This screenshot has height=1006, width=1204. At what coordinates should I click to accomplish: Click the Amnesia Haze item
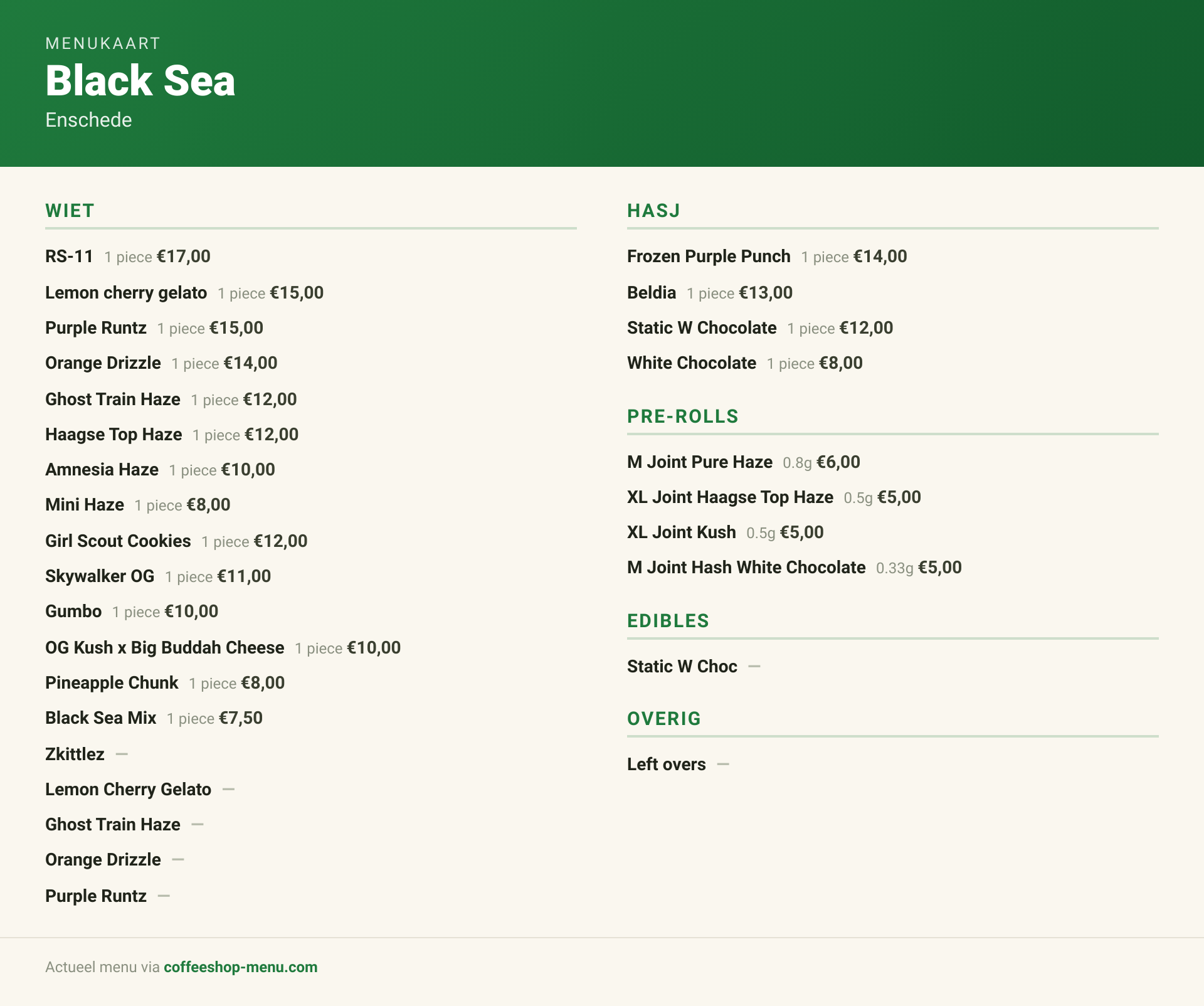(x=160, y=470)
